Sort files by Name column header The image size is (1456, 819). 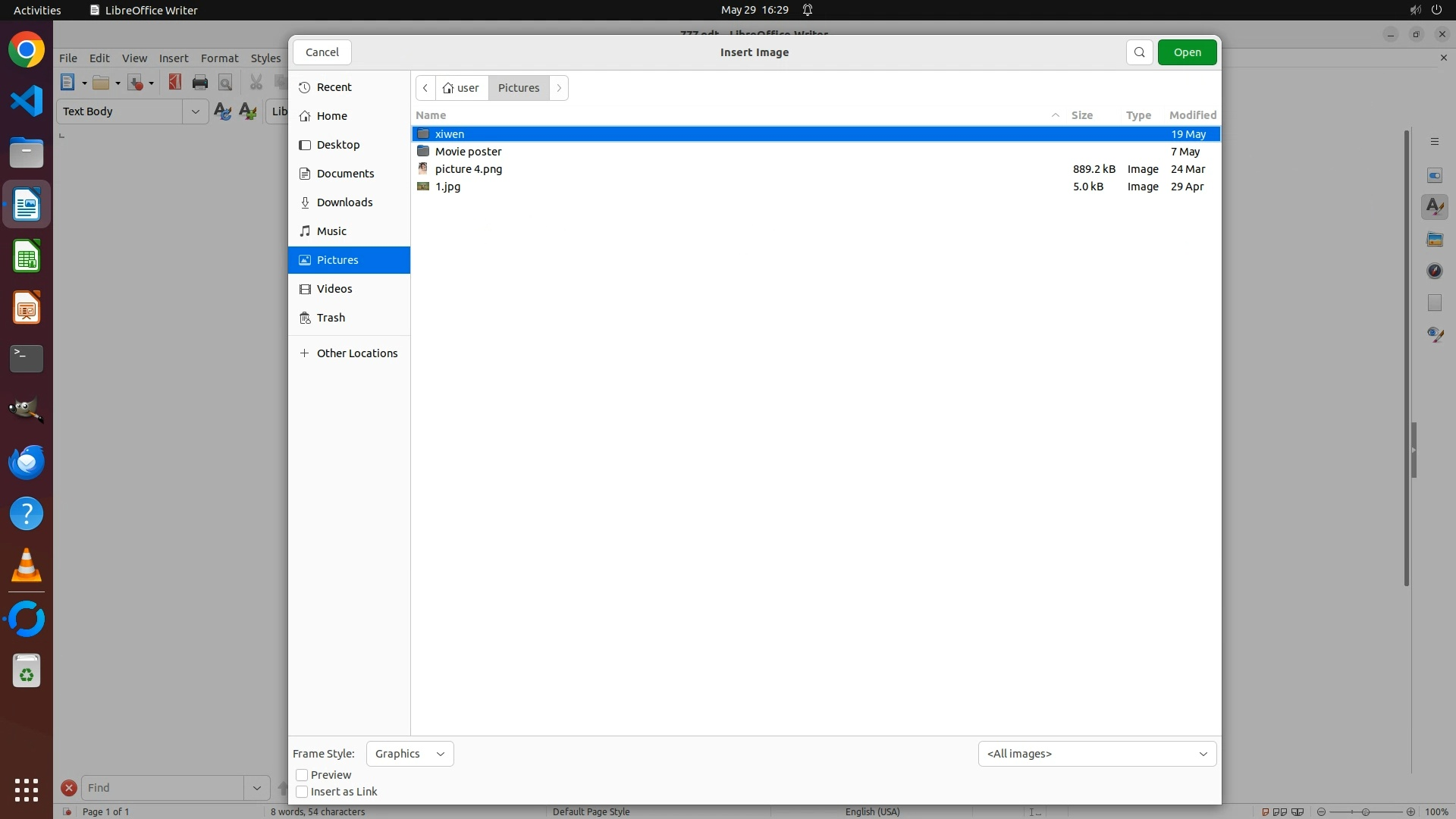pyautogui.click(x=431, y=115)
